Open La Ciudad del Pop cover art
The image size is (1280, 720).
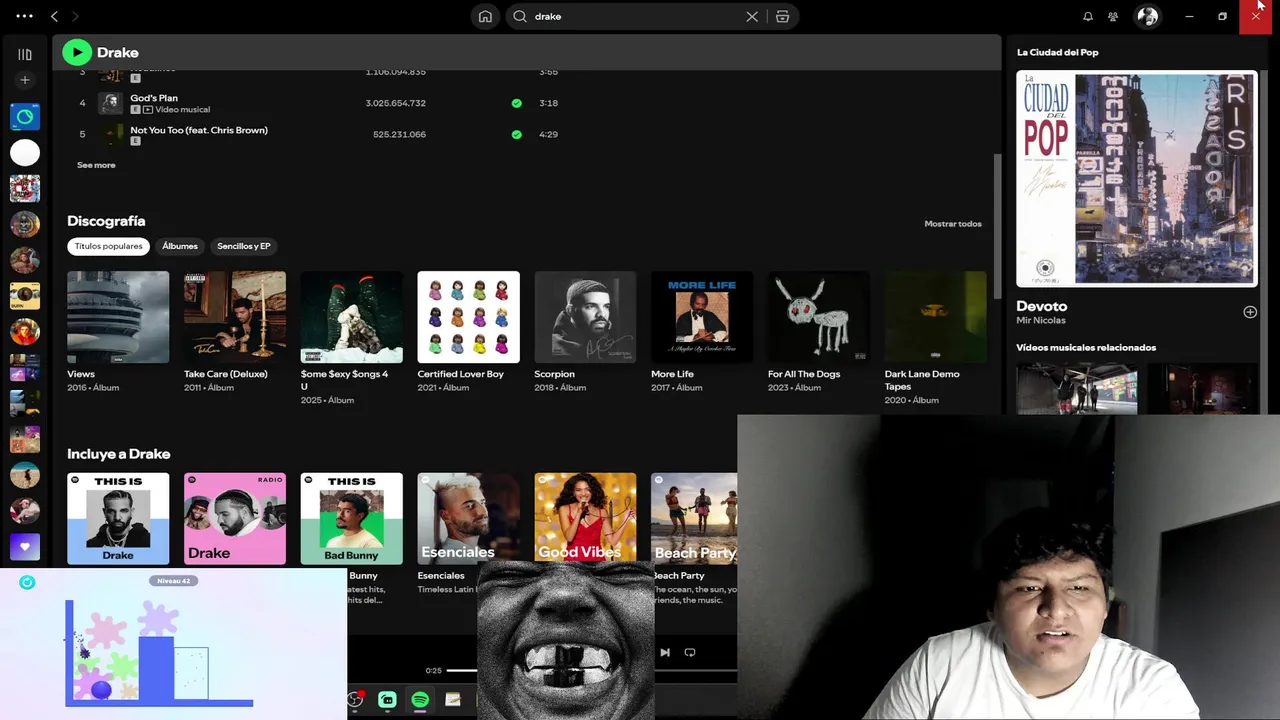[1137, 179]
